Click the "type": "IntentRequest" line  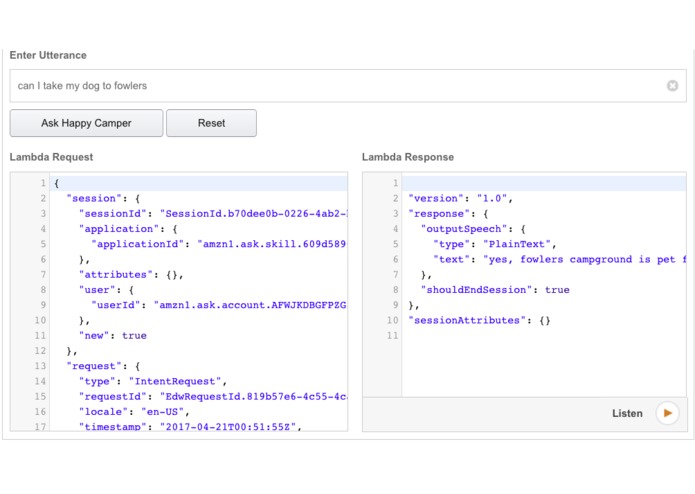[153, 381]
